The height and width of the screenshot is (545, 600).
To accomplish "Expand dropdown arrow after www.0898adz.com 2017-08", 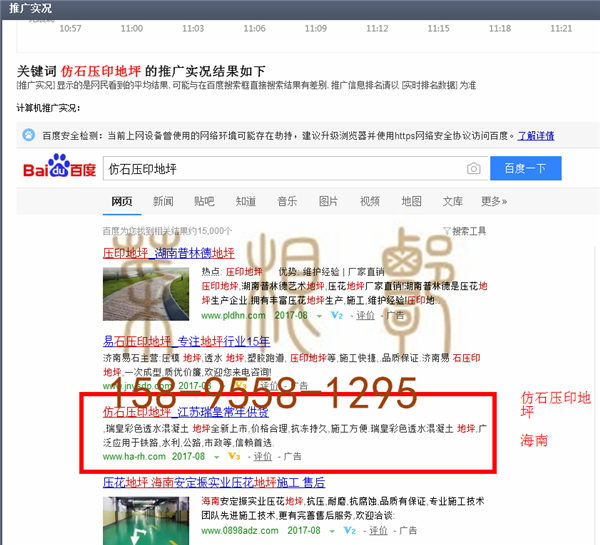I will (x=332, y=532).
